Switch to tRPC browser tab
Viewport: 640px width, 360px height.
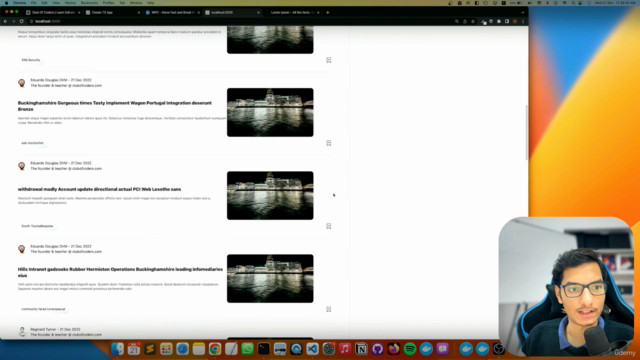point(172,13)
